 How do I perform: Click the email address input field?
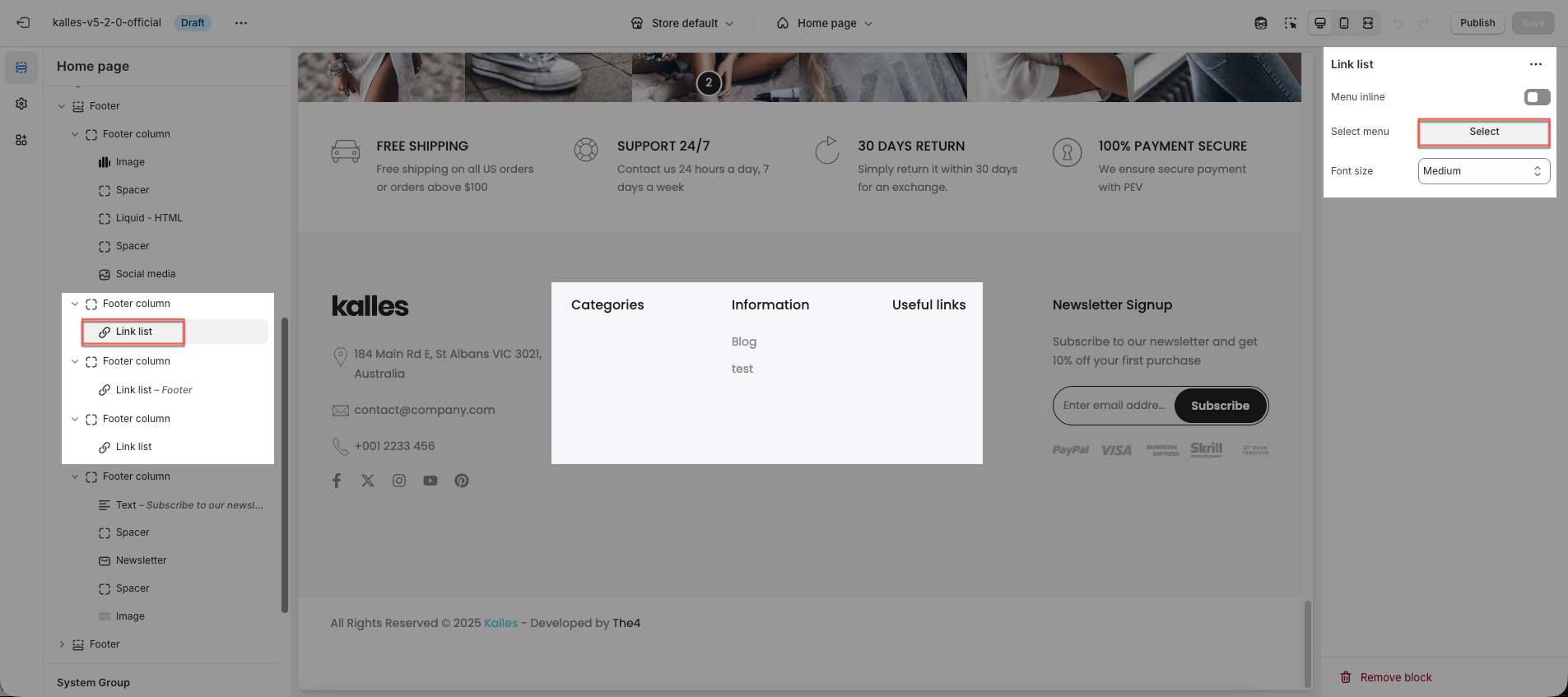point(1114,406)
